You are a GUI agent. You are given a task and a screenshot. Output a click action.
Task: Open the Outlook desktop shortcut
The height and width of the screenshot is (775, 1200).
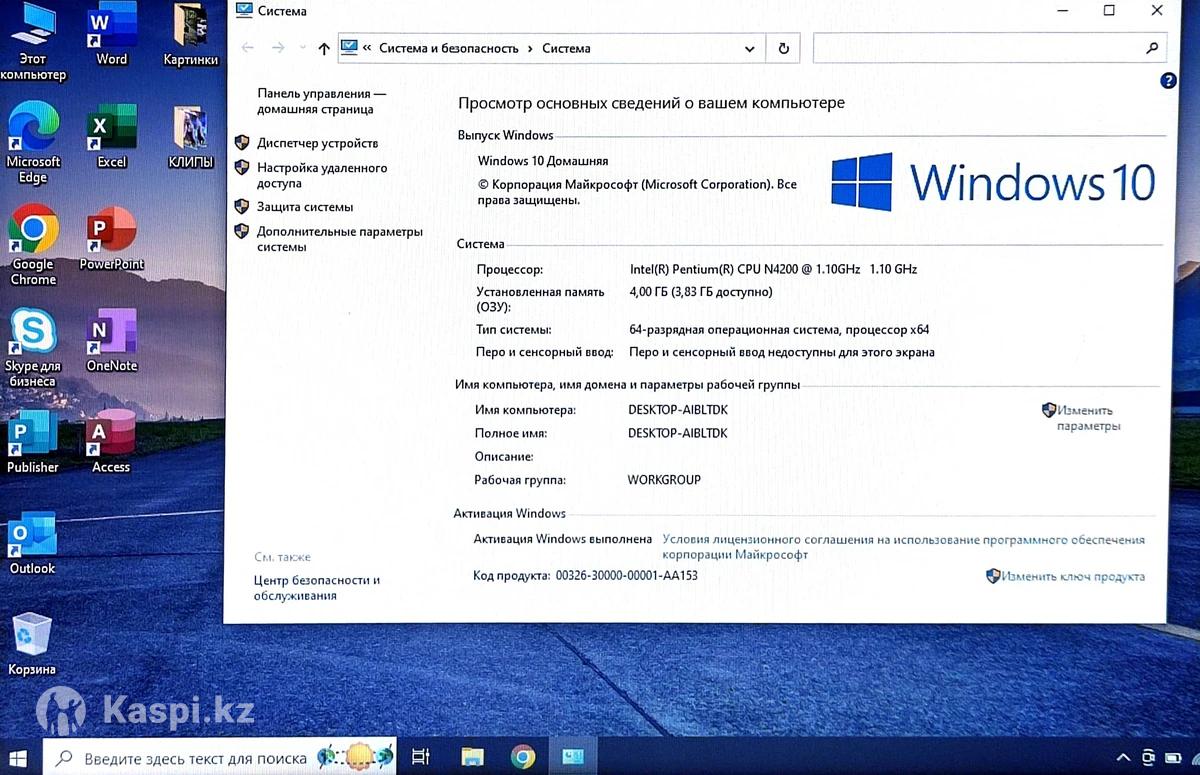coord(33,544)
